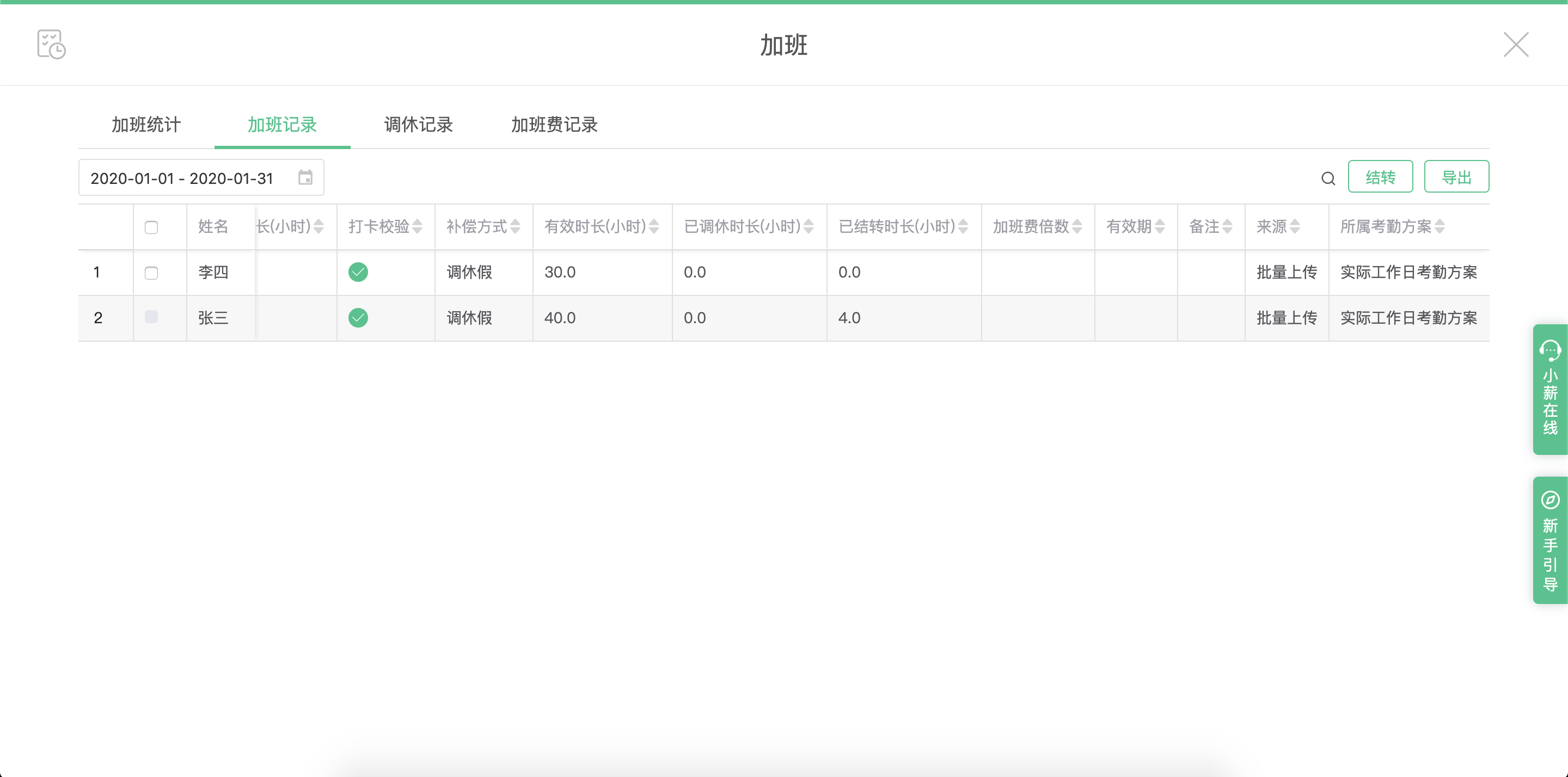Viewport: 1568px width, 777px height.
Task: Click name cell 张三
Action: click(x=213, y=318)
